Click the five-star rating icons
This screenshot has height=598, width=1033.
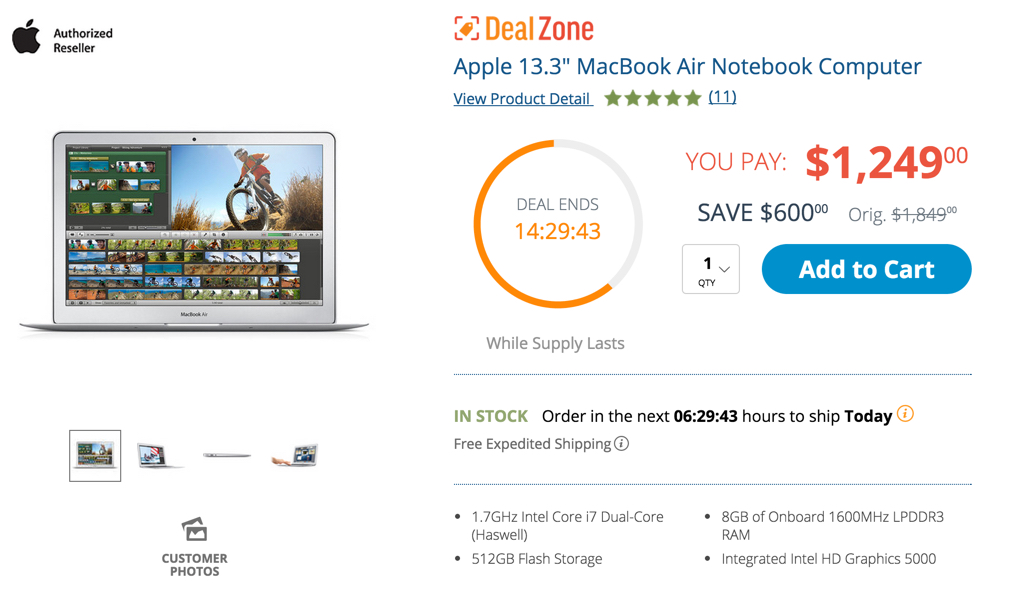click(x=652, y=98)
